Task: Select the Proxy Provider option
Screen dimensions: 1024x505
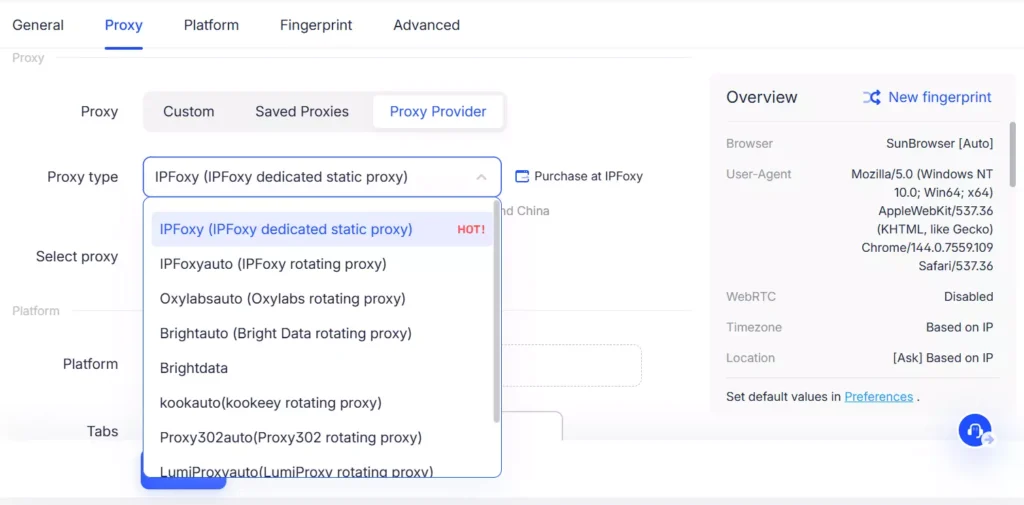Action: click(x=438, y=112)
